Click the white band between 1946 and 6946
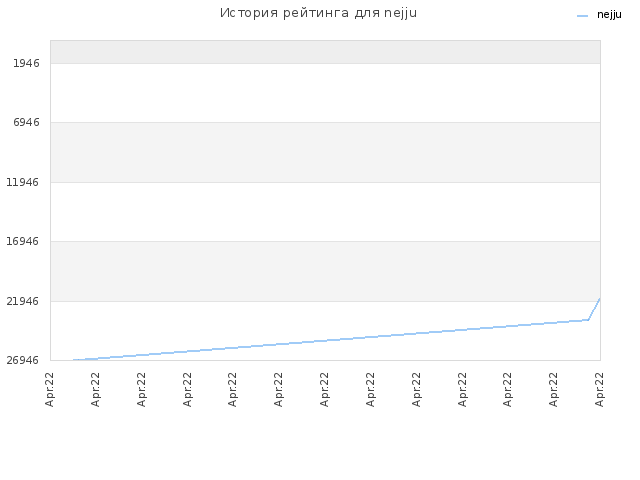Viewport: 640px width, 480px height. tap(325, 93)
